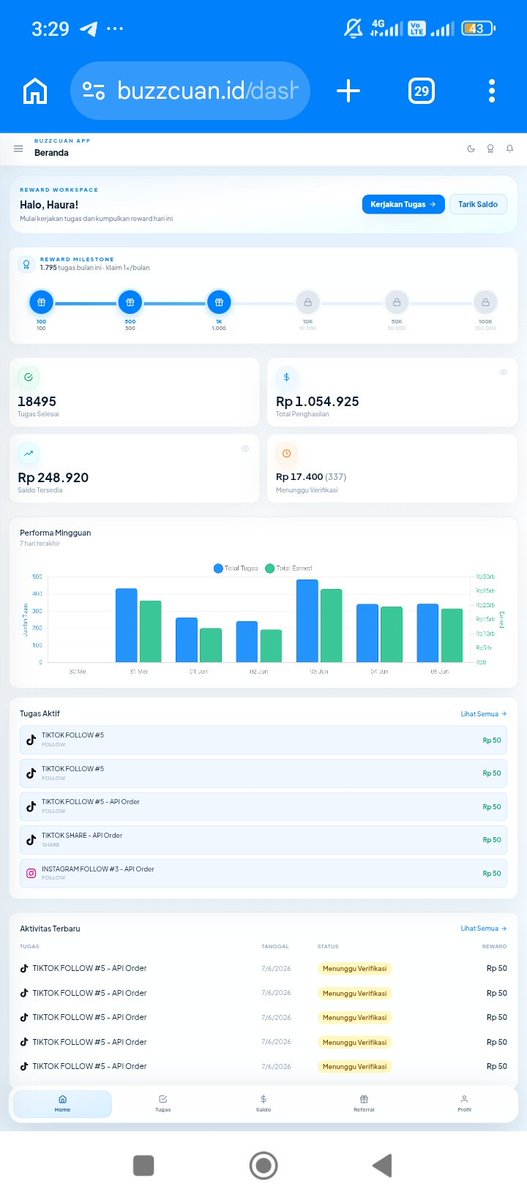This screenshot has width=527, height=1200.
Task: Open notifications bell in Beranda header
Action: [x=509, y=148]
